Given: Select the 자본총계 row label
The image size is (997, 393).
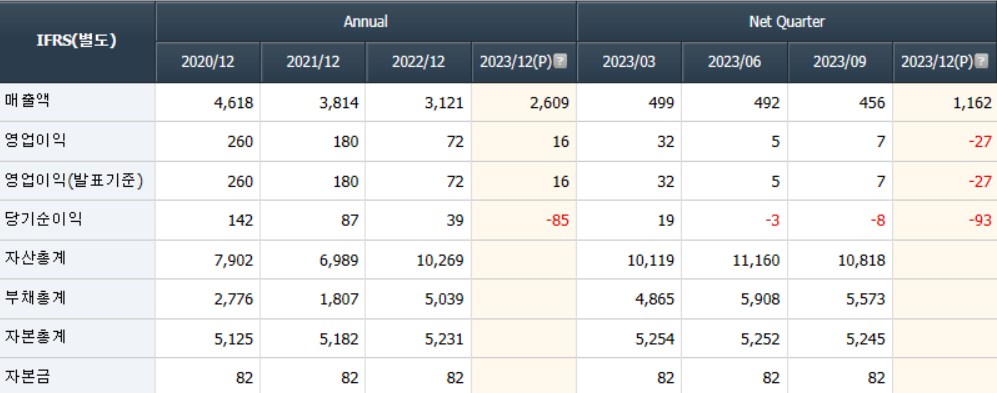Looking at the screenshot, I should pyautogui.click(x=35, y=337).
